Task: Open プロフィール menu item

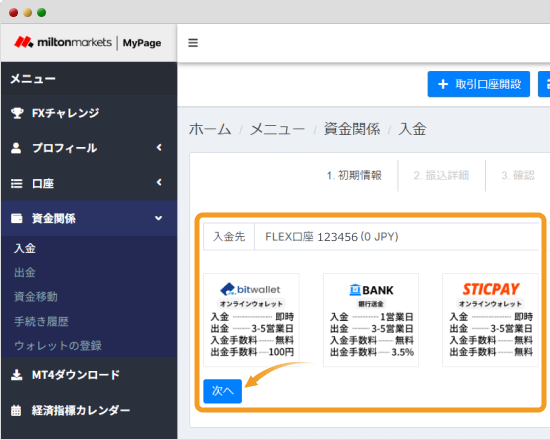Action: point(89,148)
